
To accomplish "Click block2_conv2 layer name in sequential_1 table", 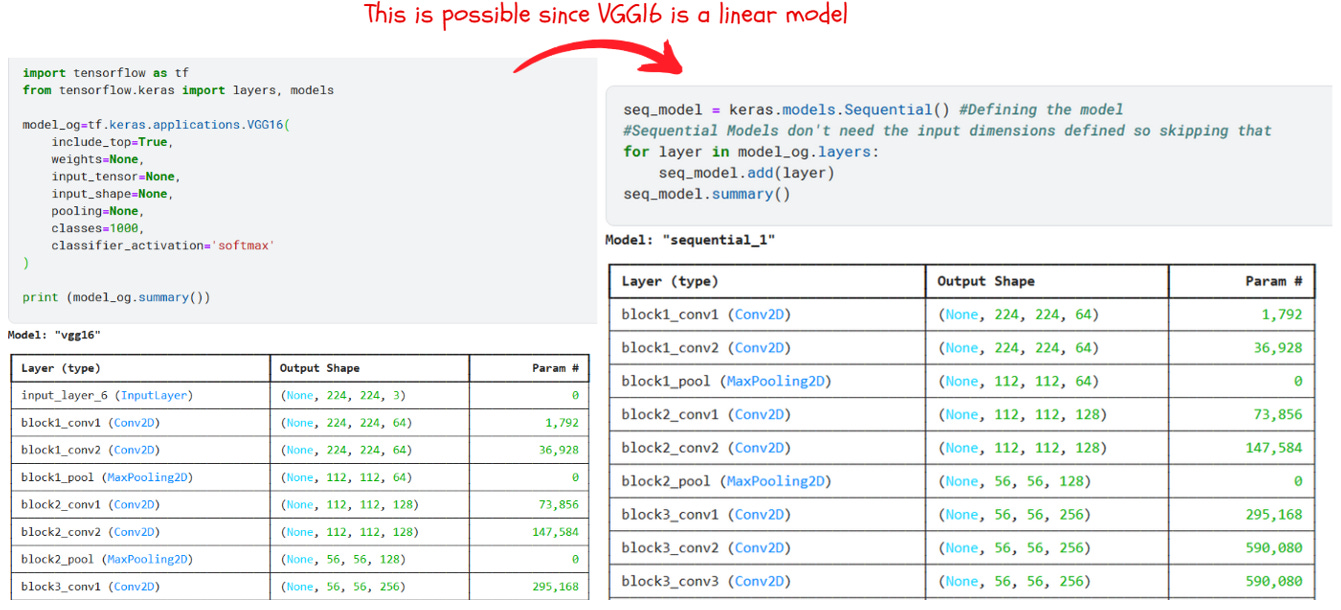I will pyautogui.click(x=706, y=448).
